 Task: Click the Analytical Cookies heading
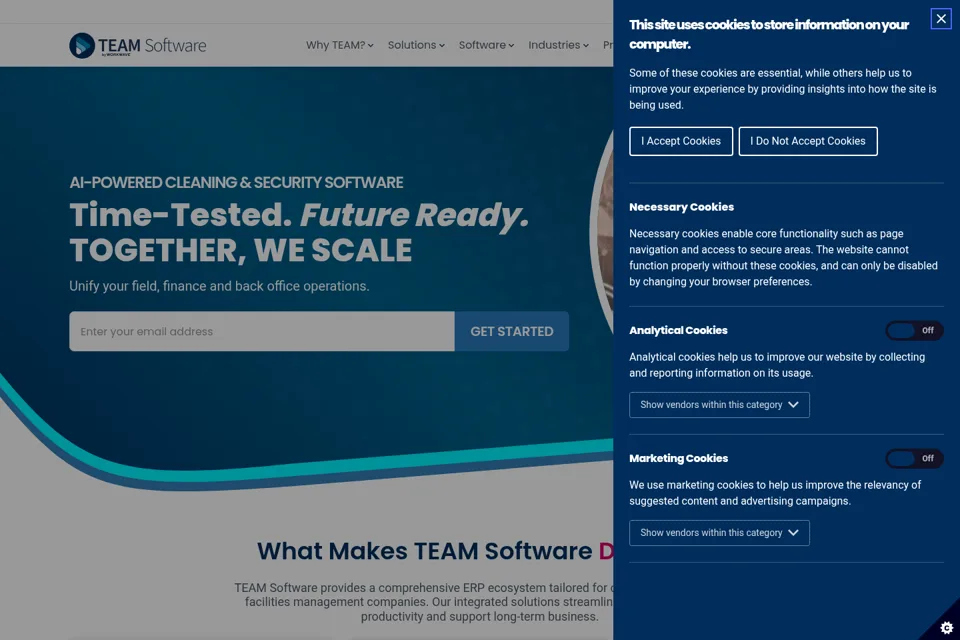pyautogui.click(x=678, y=331)
